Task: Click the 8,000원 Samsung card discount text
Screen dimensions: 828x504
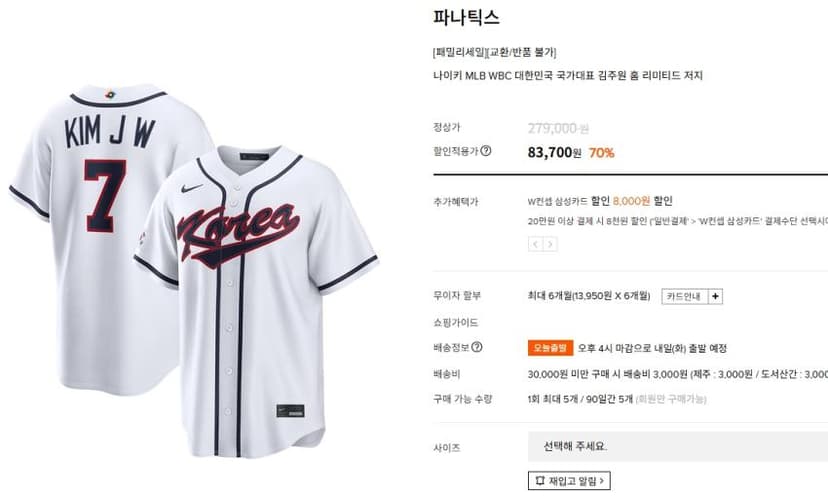Action: 631,201
